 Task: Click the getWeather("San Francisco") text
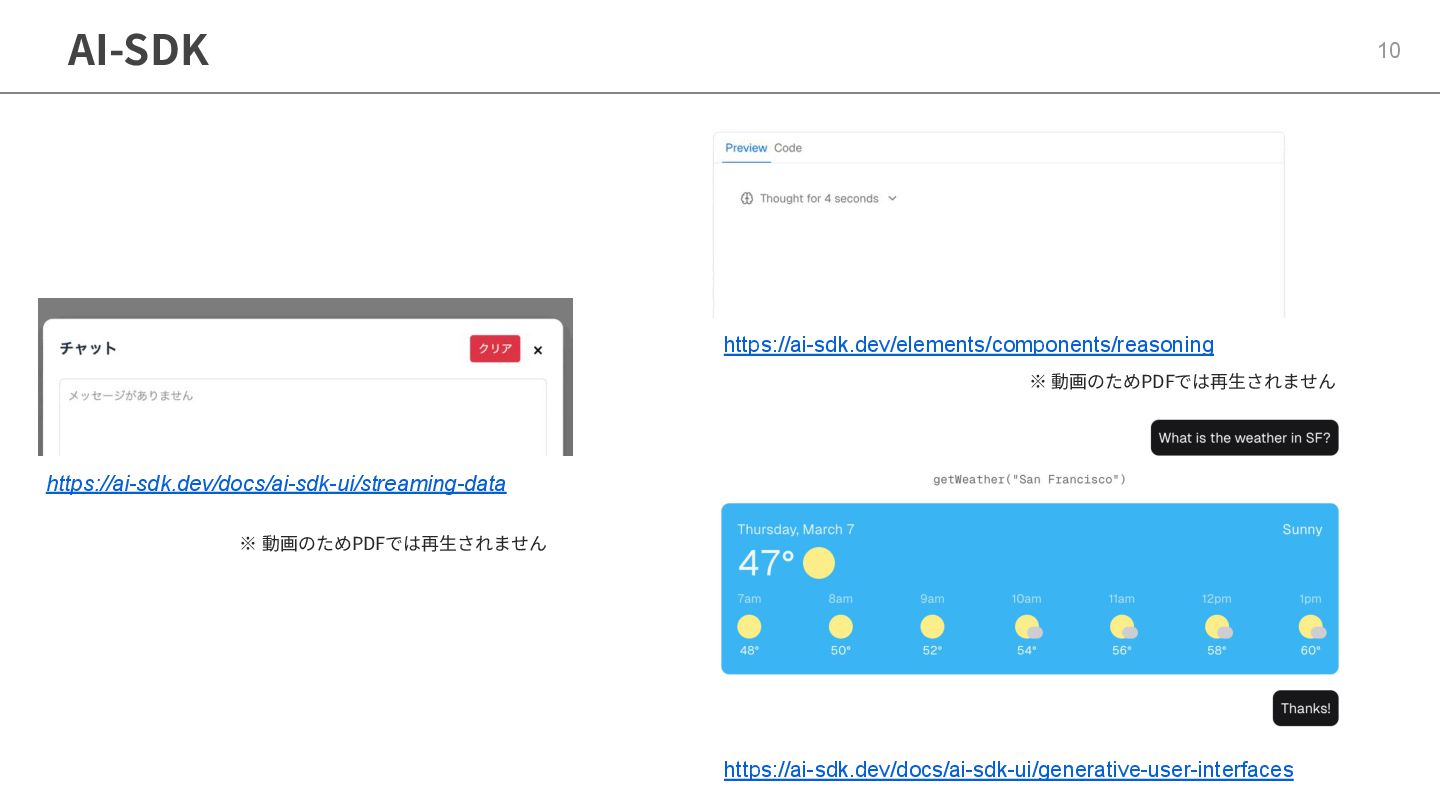[1029, 480]
